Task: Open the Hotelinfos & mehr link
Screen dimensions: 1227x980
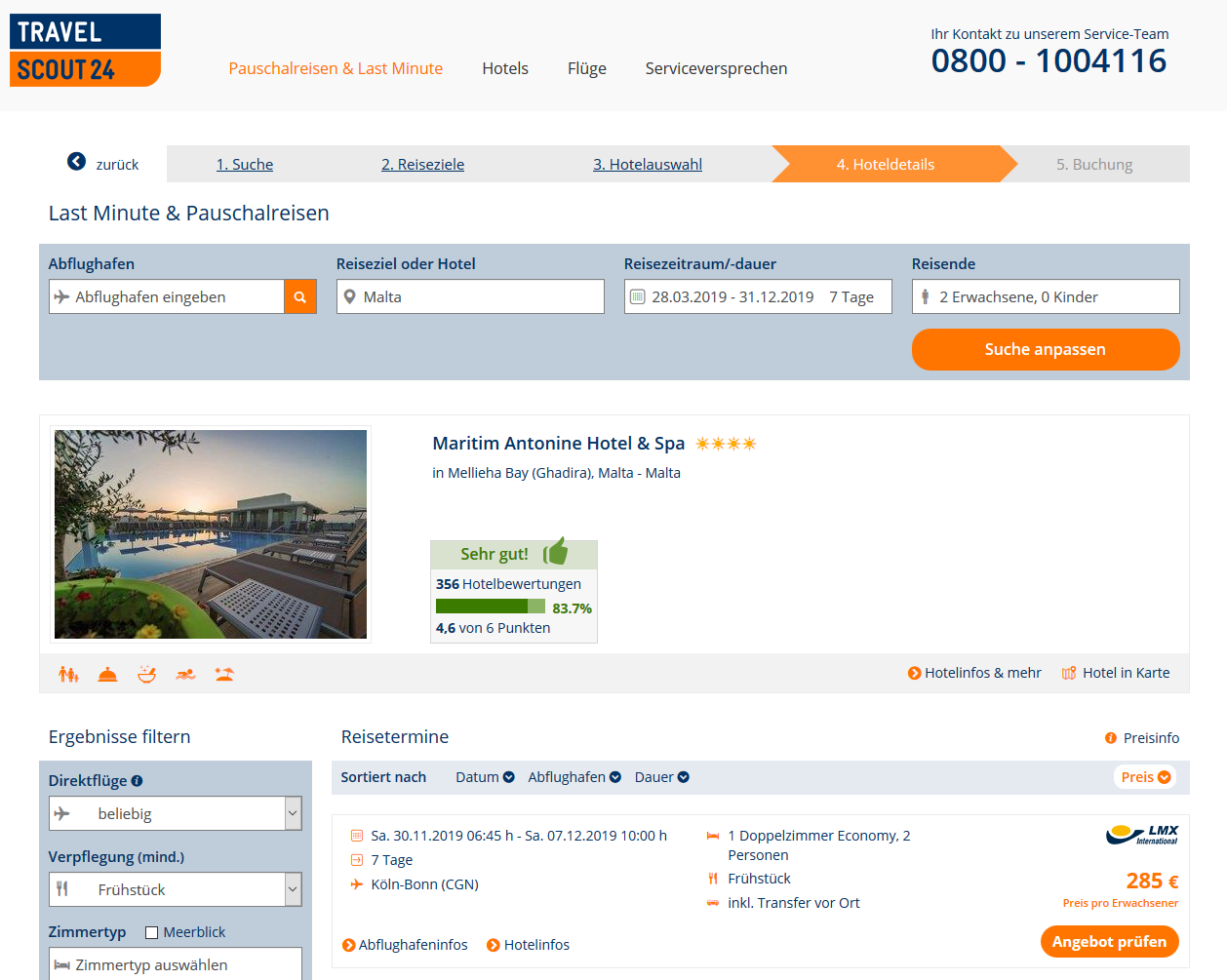Action: click(974, 673)
